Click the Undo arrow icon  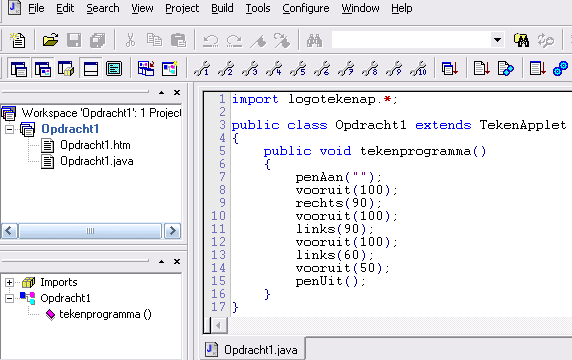210,40
